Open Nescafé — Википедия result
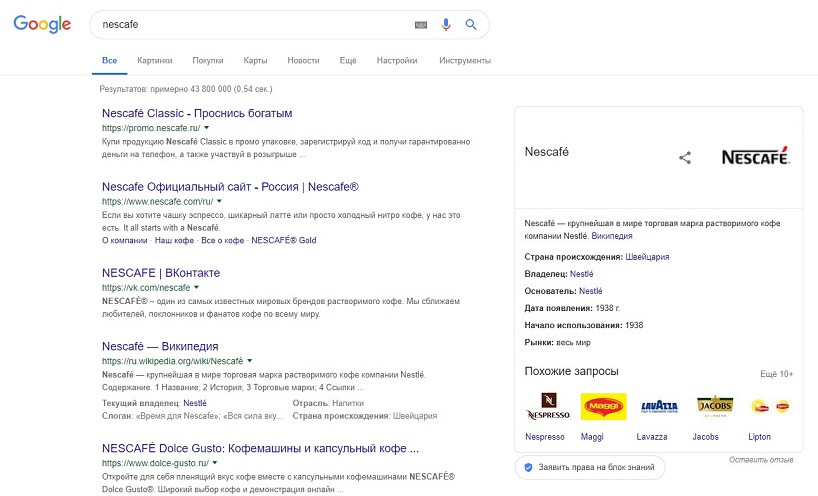 [160, 346]
